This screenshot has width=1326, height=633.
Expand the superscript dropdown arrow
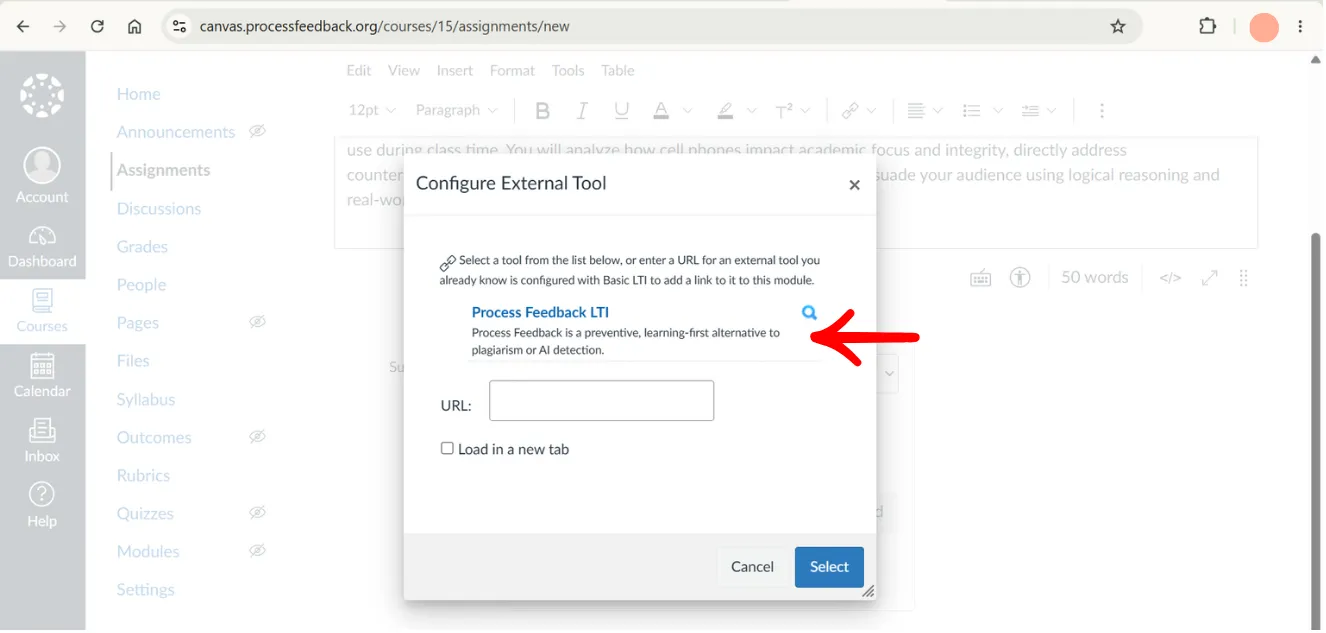click(805, 111)
